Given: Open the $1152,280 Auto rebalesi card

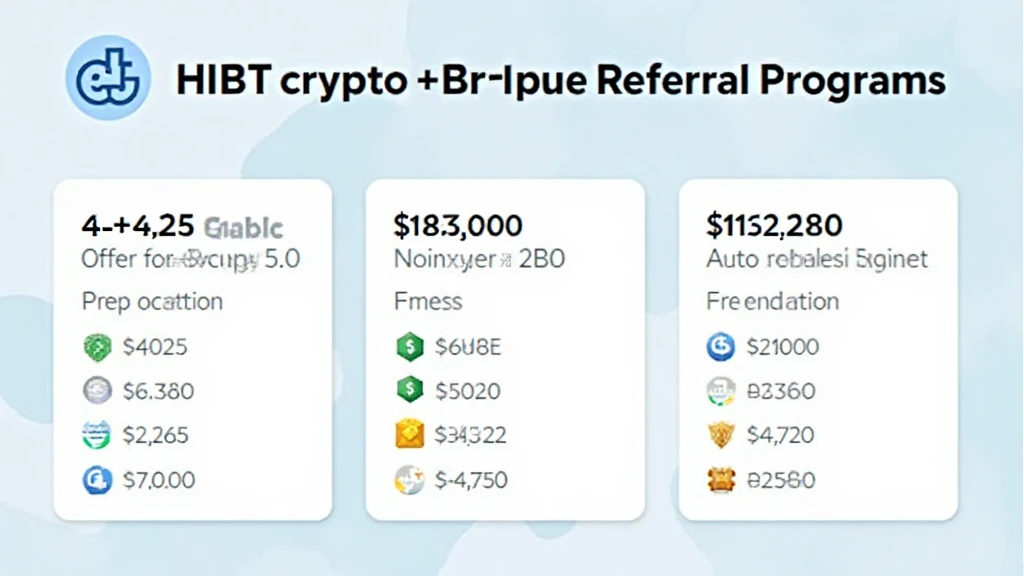Looking at the screenshot, I should pyautogui.click(x=818, y=350).
